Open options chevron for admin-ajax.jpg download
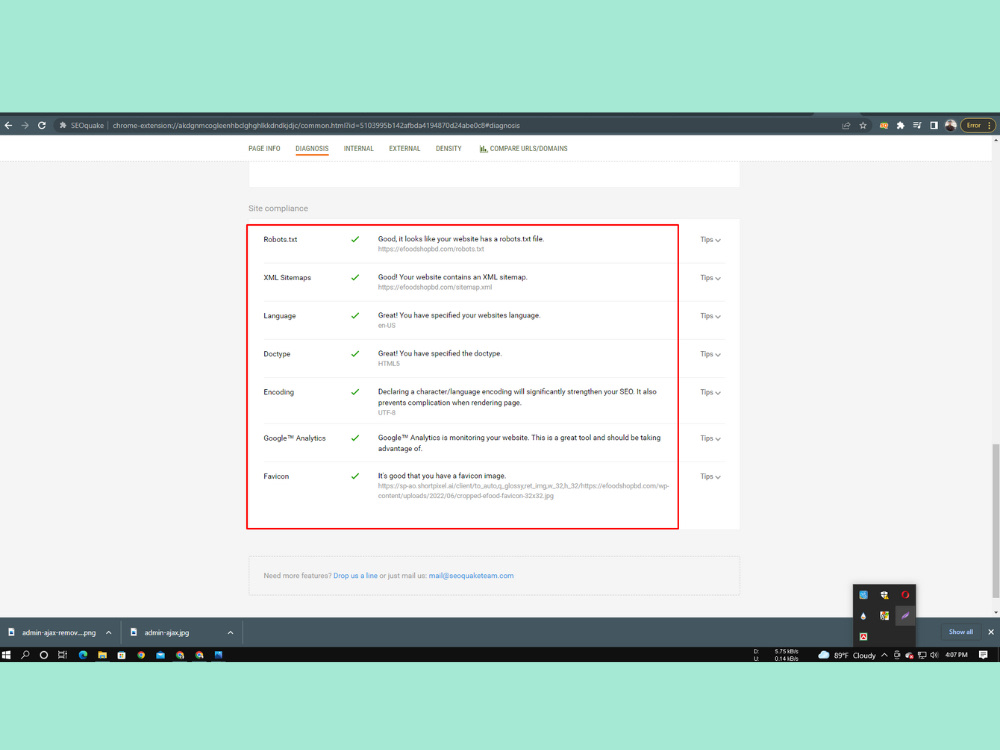Screen dimensions: 1000x750 coord(230,633)
